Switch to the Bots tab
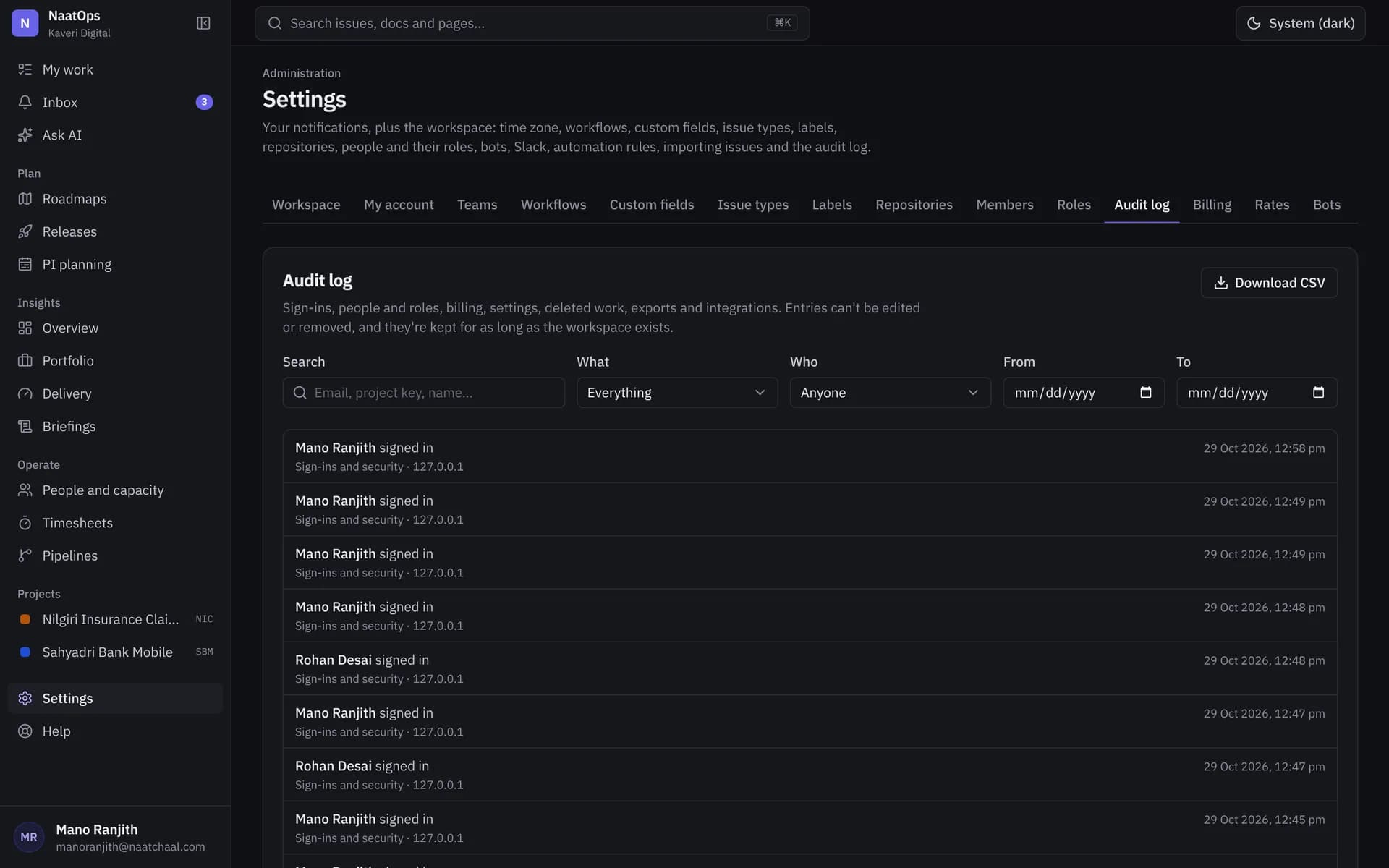This screenshot has width=1389, height=868. (x=1327, y=205)
